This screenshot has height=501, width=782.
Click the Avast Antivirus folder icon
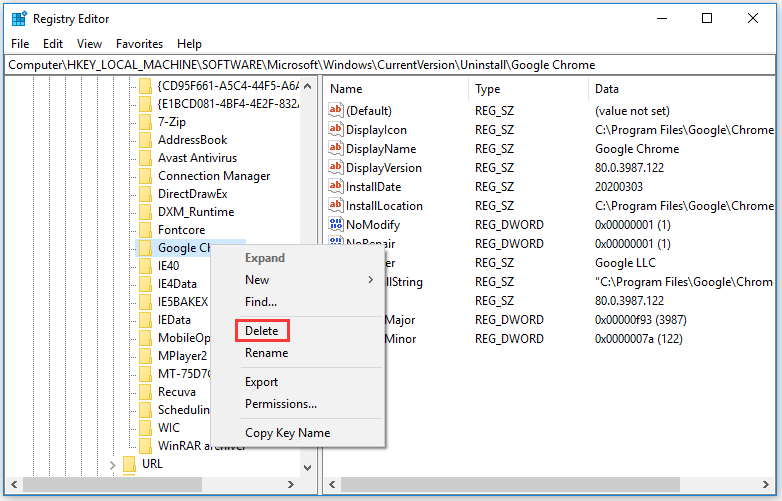145,158
